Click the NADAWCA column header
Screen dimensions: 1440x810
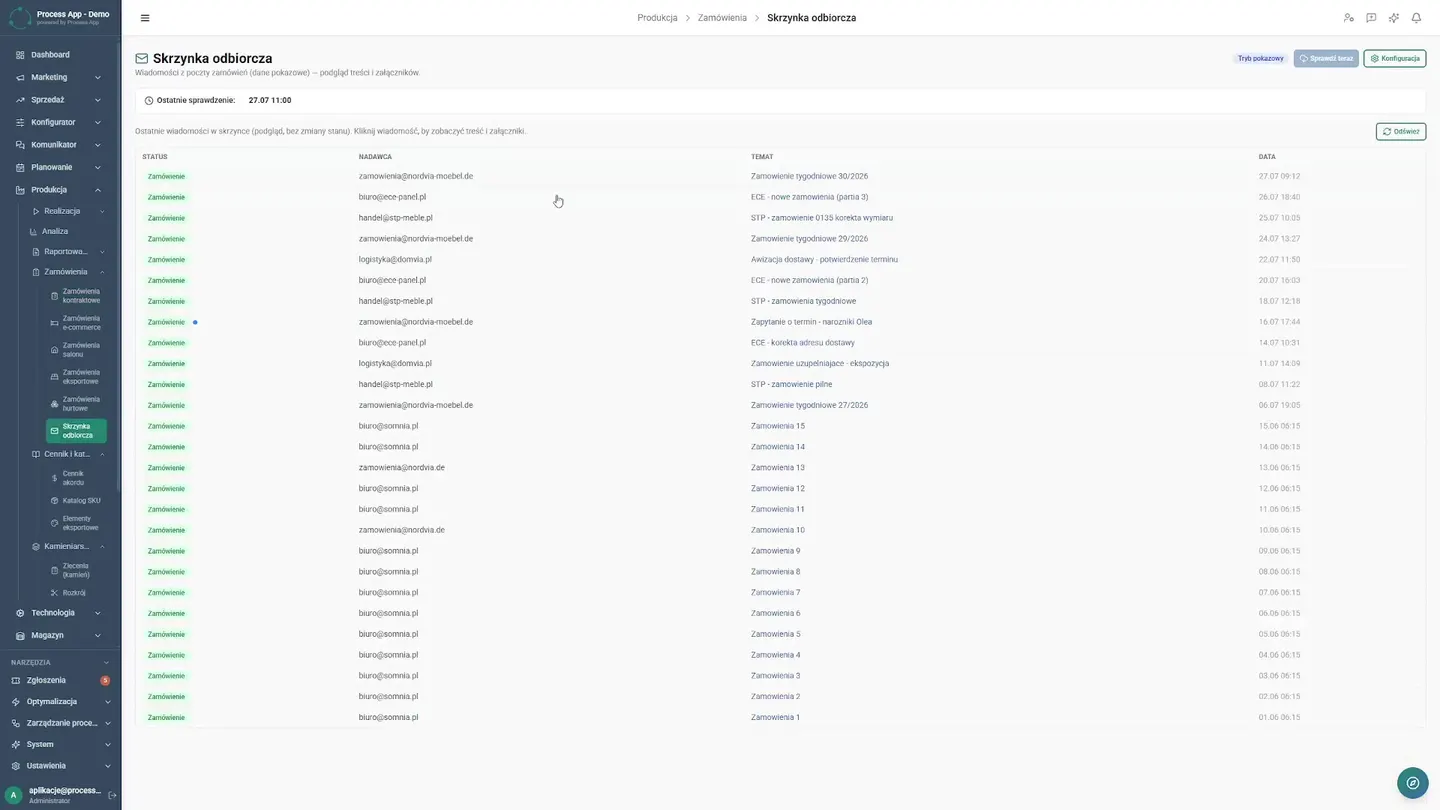click(x=375, y=157)
